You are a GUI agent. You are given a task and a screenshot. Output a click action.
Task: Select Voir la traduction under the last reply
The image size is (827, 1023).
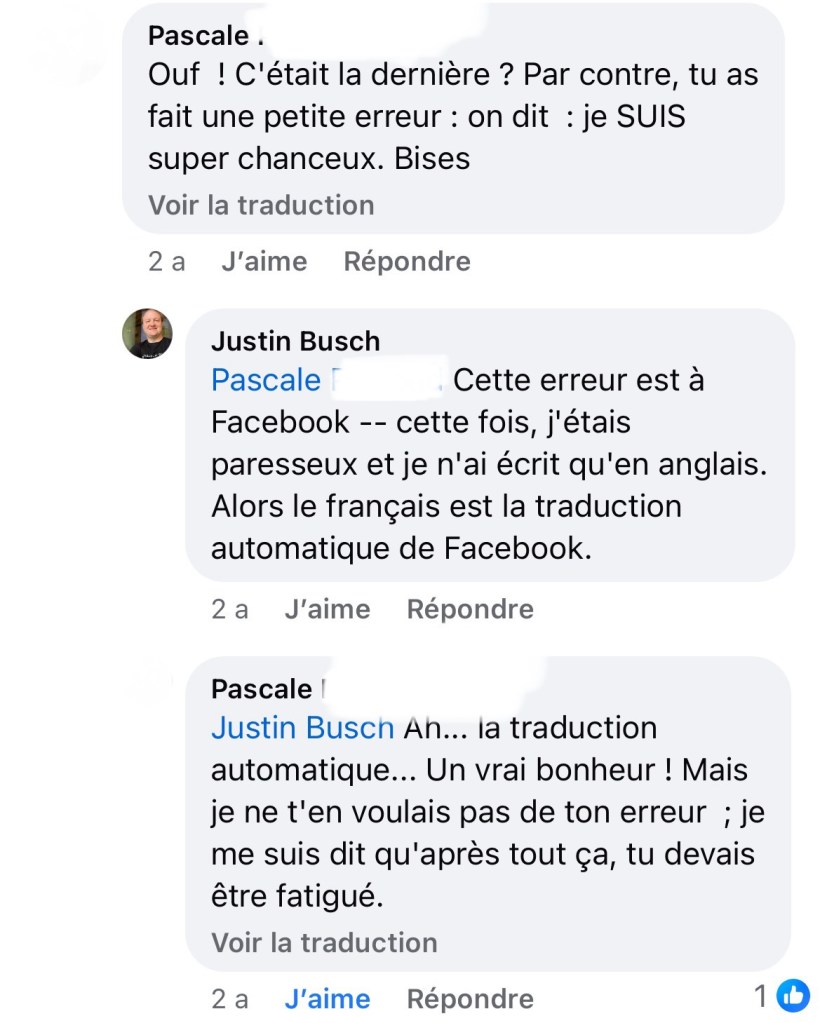point(324,943)
